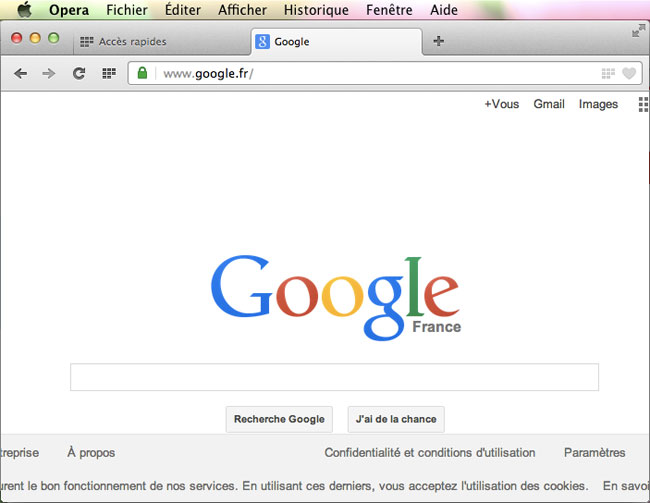The width and height of the screenshot is (650, 503).
Task: Switch to the Accès rapides tab
Action: click(x=162, y=41)
